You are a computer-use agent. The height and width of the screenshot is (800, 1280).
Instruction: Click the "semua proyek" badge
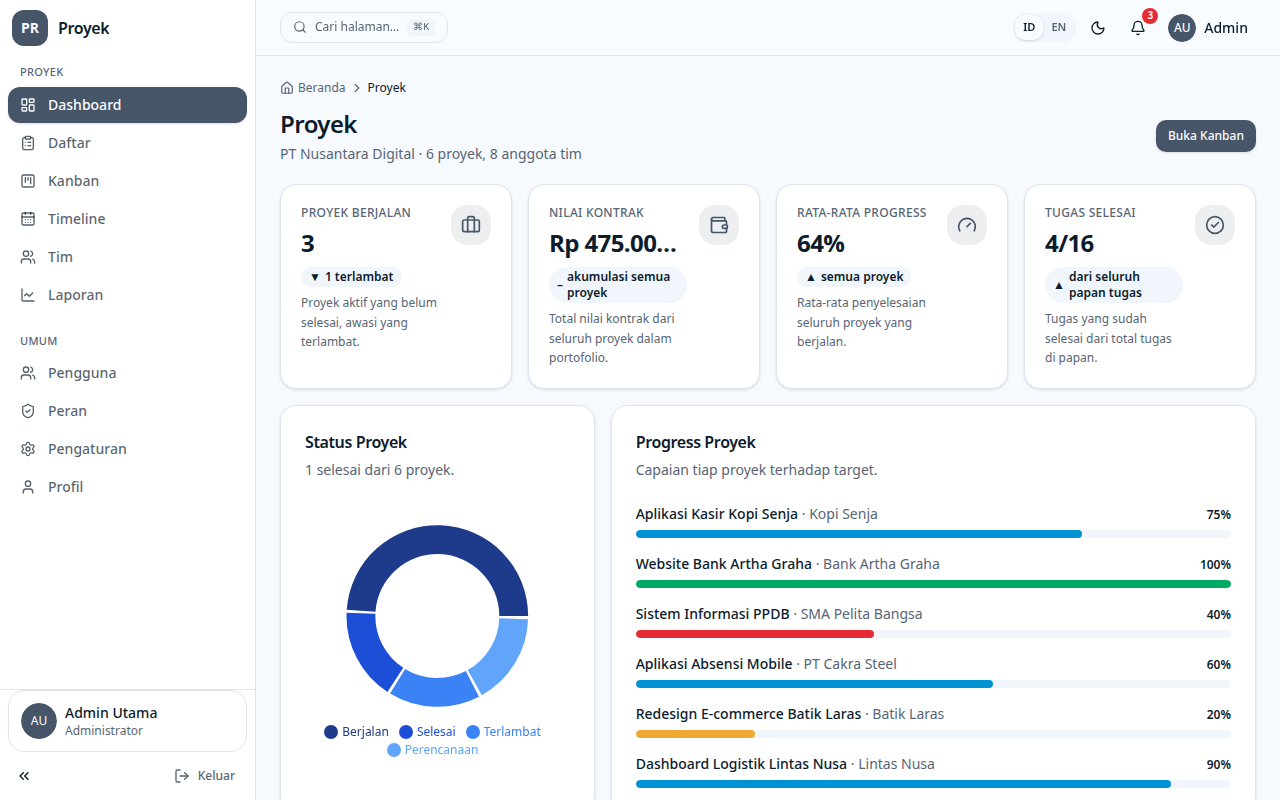[853, 277]
